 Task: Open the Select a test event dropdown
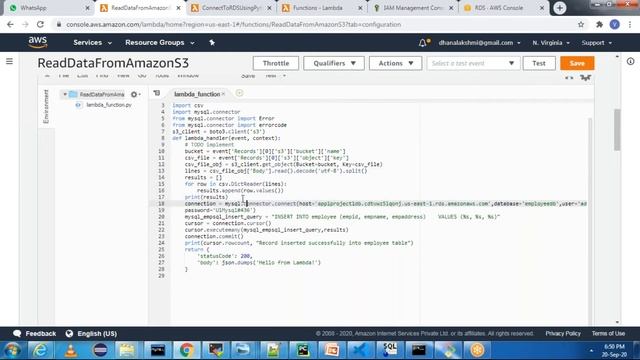472,63
